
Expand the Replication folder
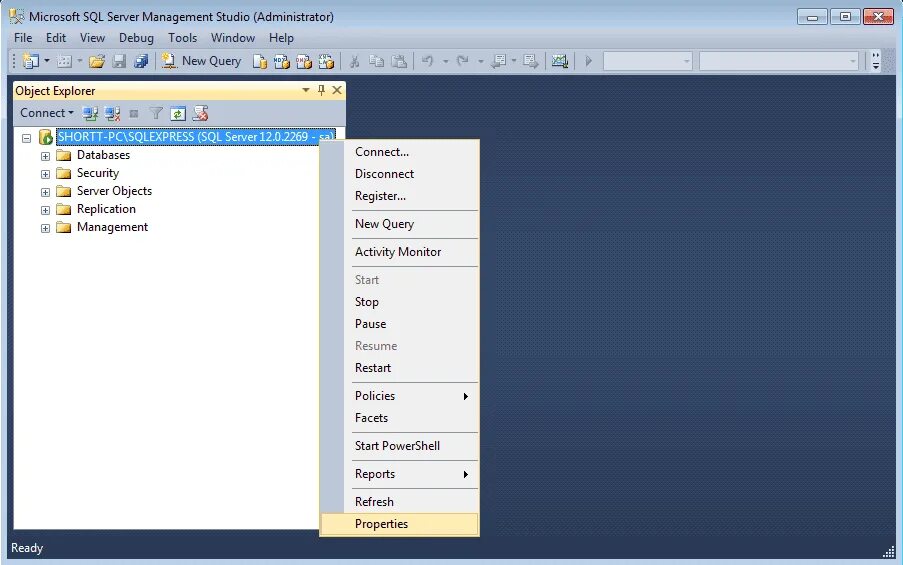(45, 210)
